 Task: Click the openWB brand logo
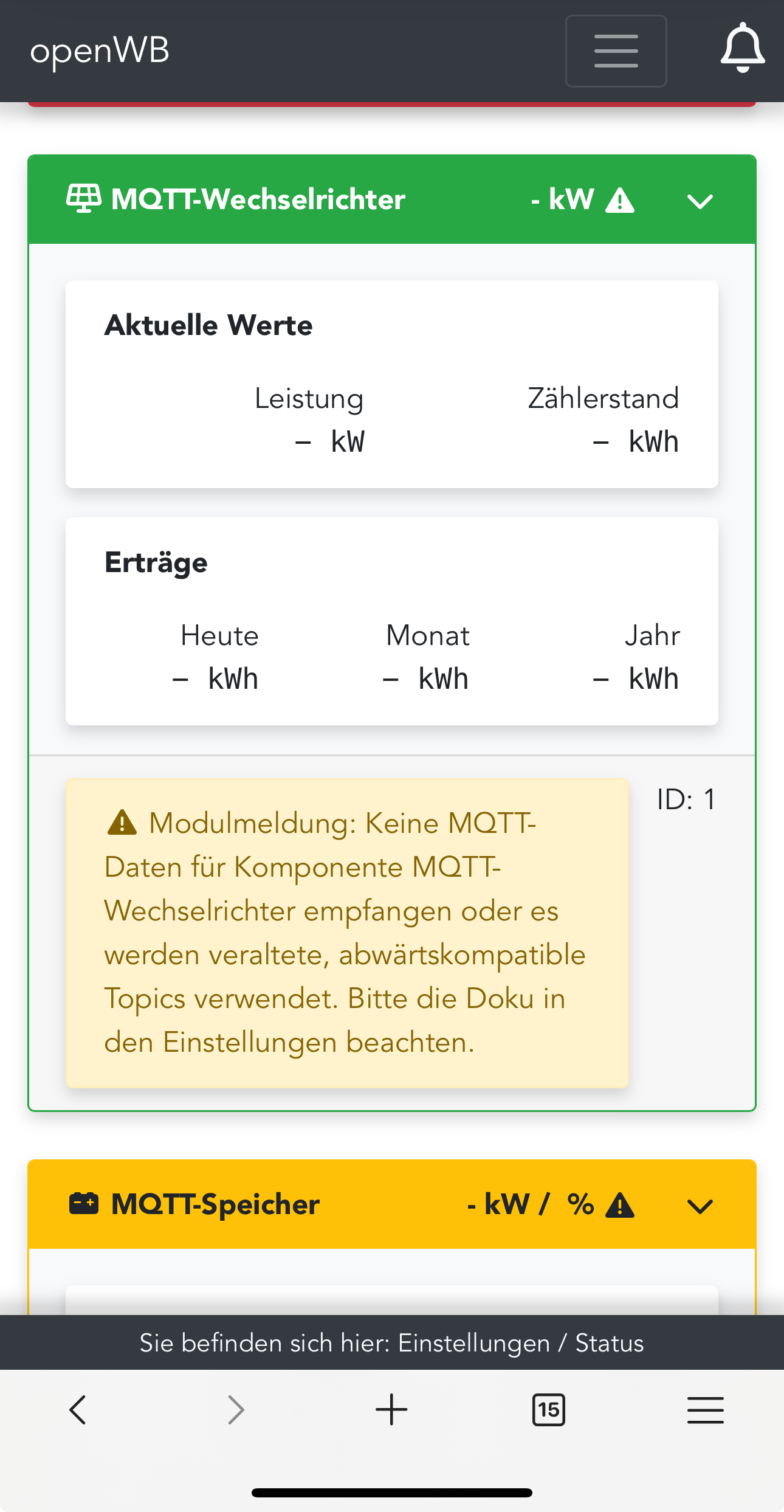[100, 51]
